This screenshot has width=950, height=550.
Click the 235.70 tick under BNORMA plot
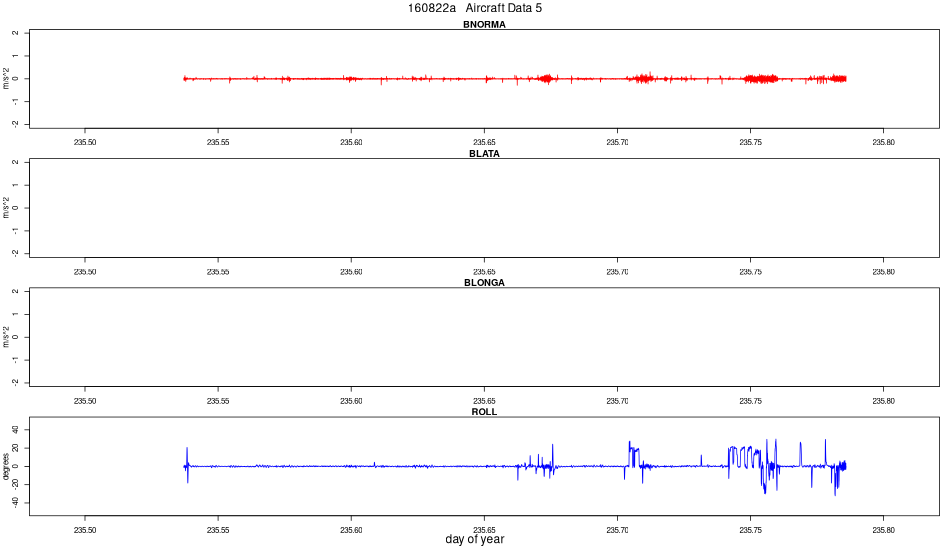click(x=617, y=142)
